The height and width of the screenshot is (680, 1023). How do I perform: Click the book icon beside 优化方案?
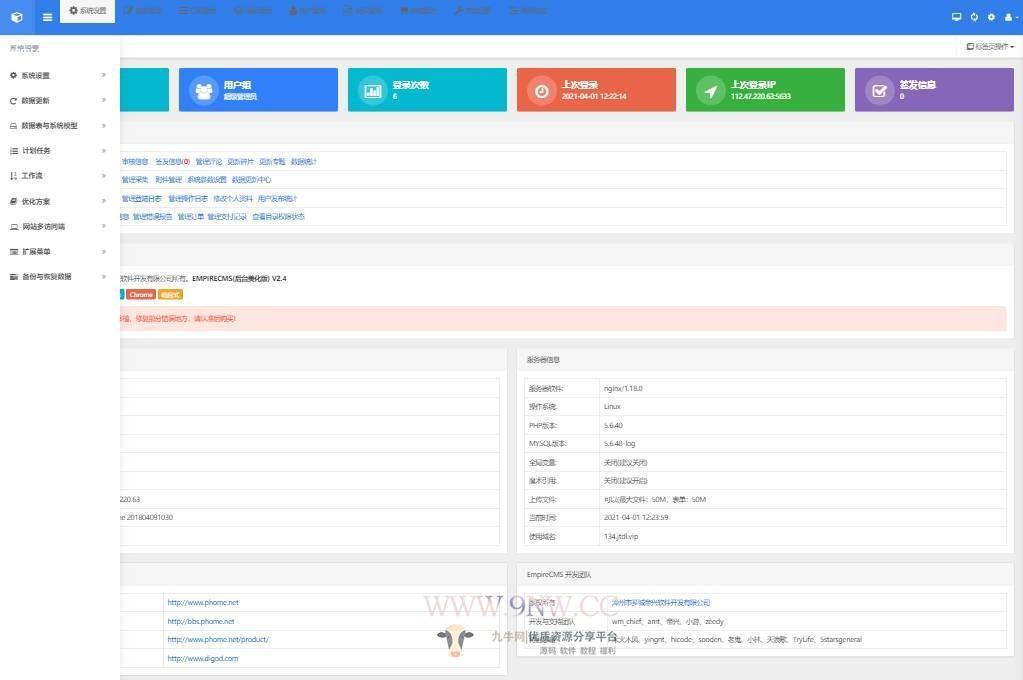point(13,202)
